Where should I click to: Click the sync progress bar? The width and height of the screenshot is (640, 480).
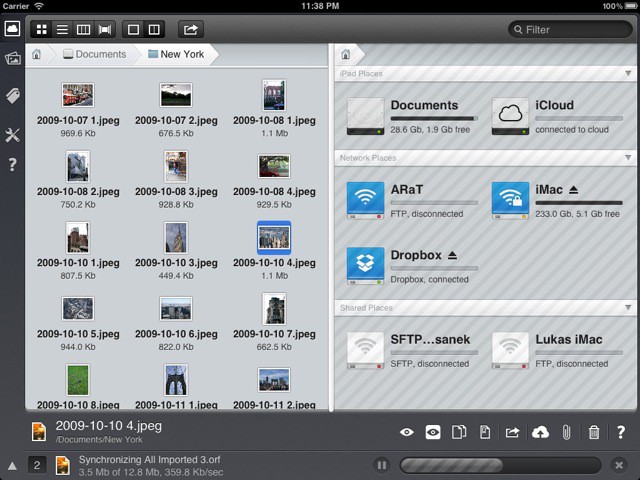[x=500, y=465]
